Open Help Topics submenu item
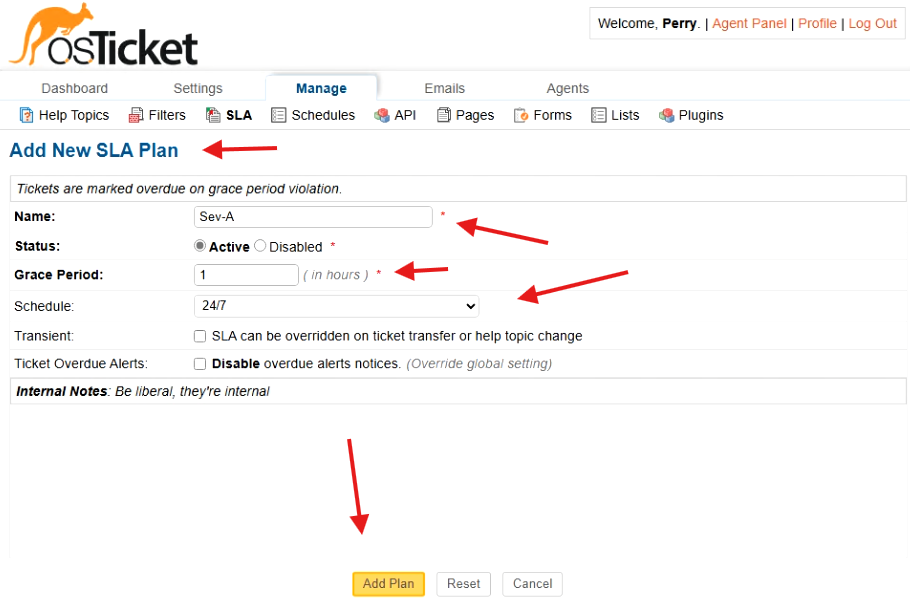Image resolution: width=910 pixels, height=611 pixels. click(x=74, y=115)
